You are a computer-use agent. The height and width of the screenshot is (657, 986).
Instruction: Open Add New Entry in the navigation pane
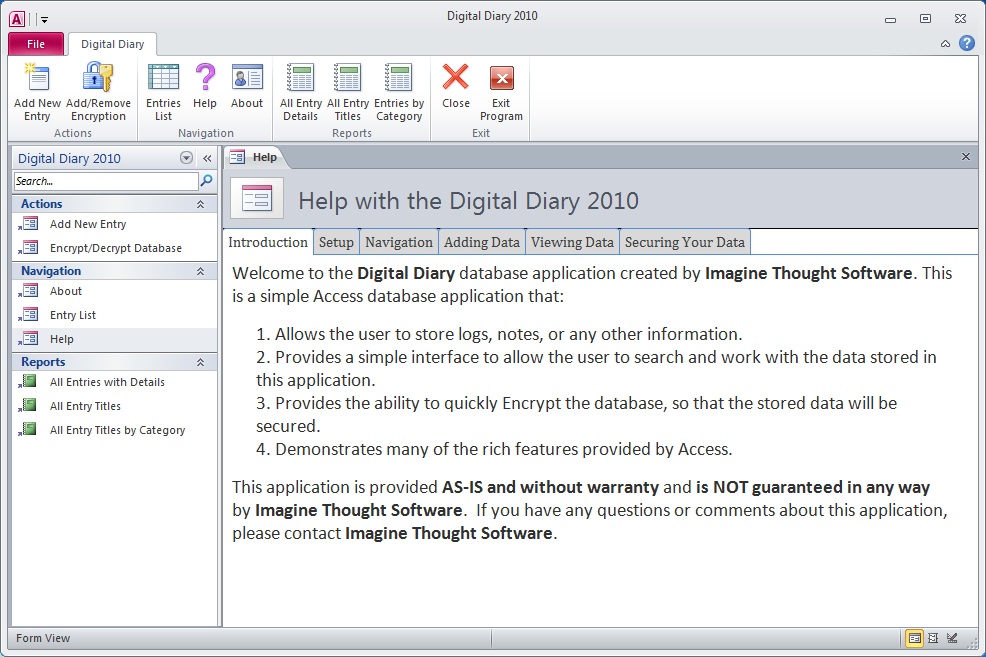[x=114, y=224]
